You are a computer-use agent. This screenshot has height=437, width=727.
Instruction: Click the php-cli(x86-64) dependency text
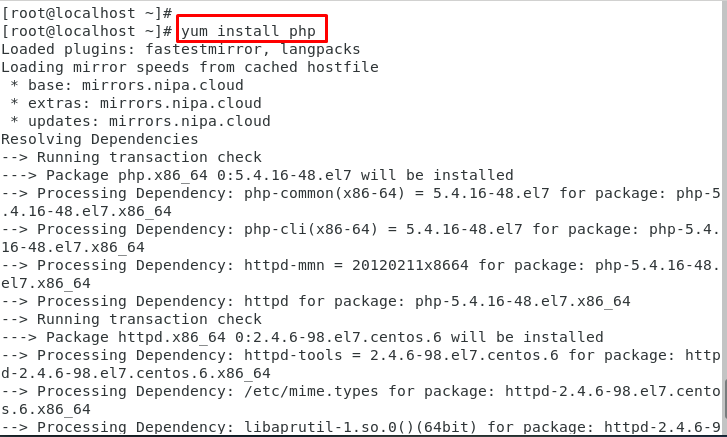coord(311,229)
